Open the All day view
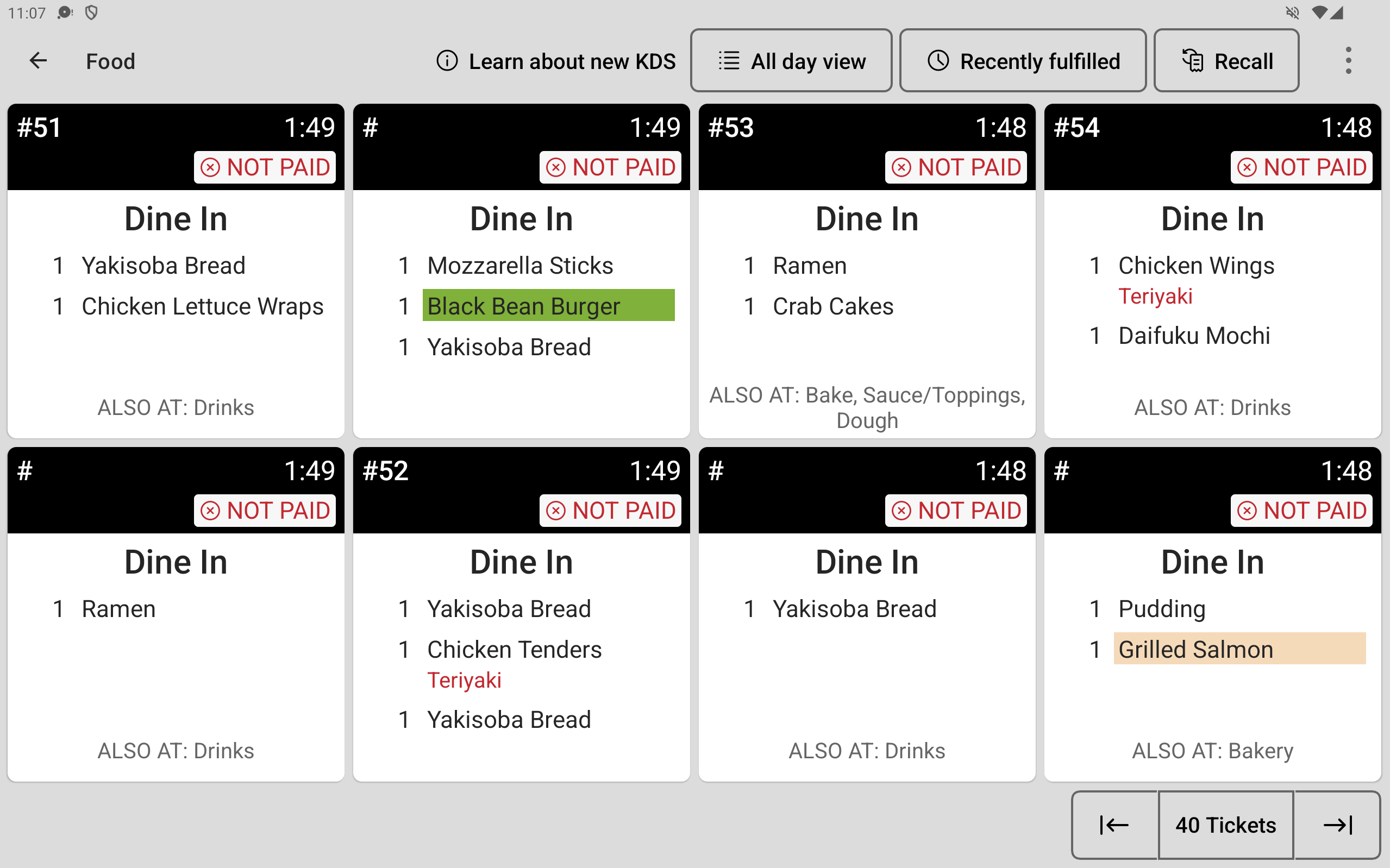Image resolution: width=1390 pixels, height=868 pixels. tap(791, 61)
